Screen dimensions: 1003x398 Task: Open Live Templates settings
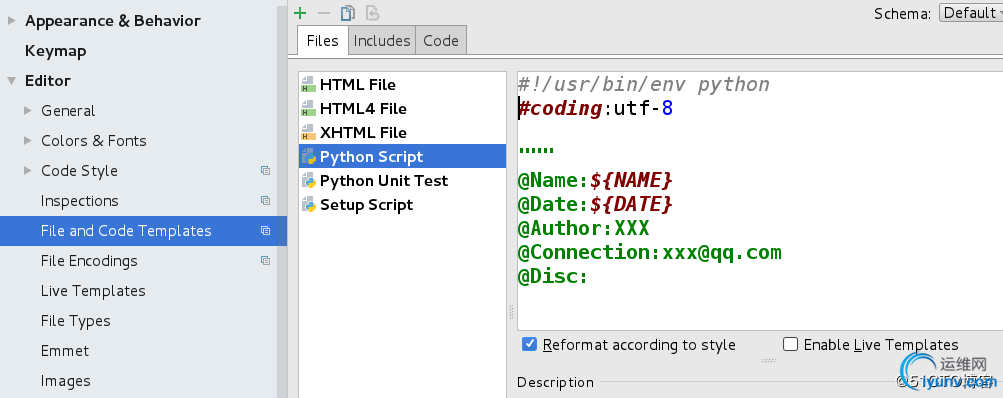93,291
